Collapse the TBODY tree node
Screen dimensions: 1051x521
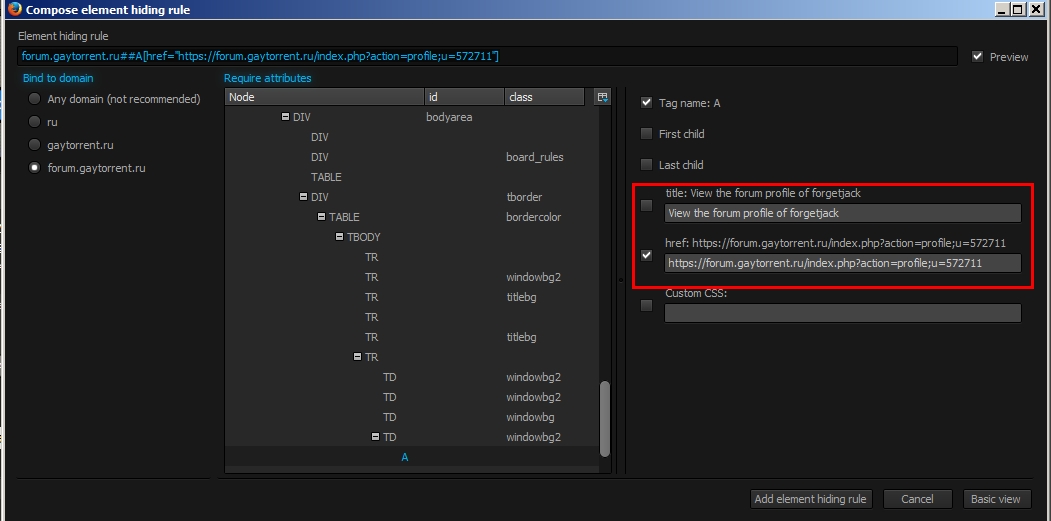coord(340,237)
